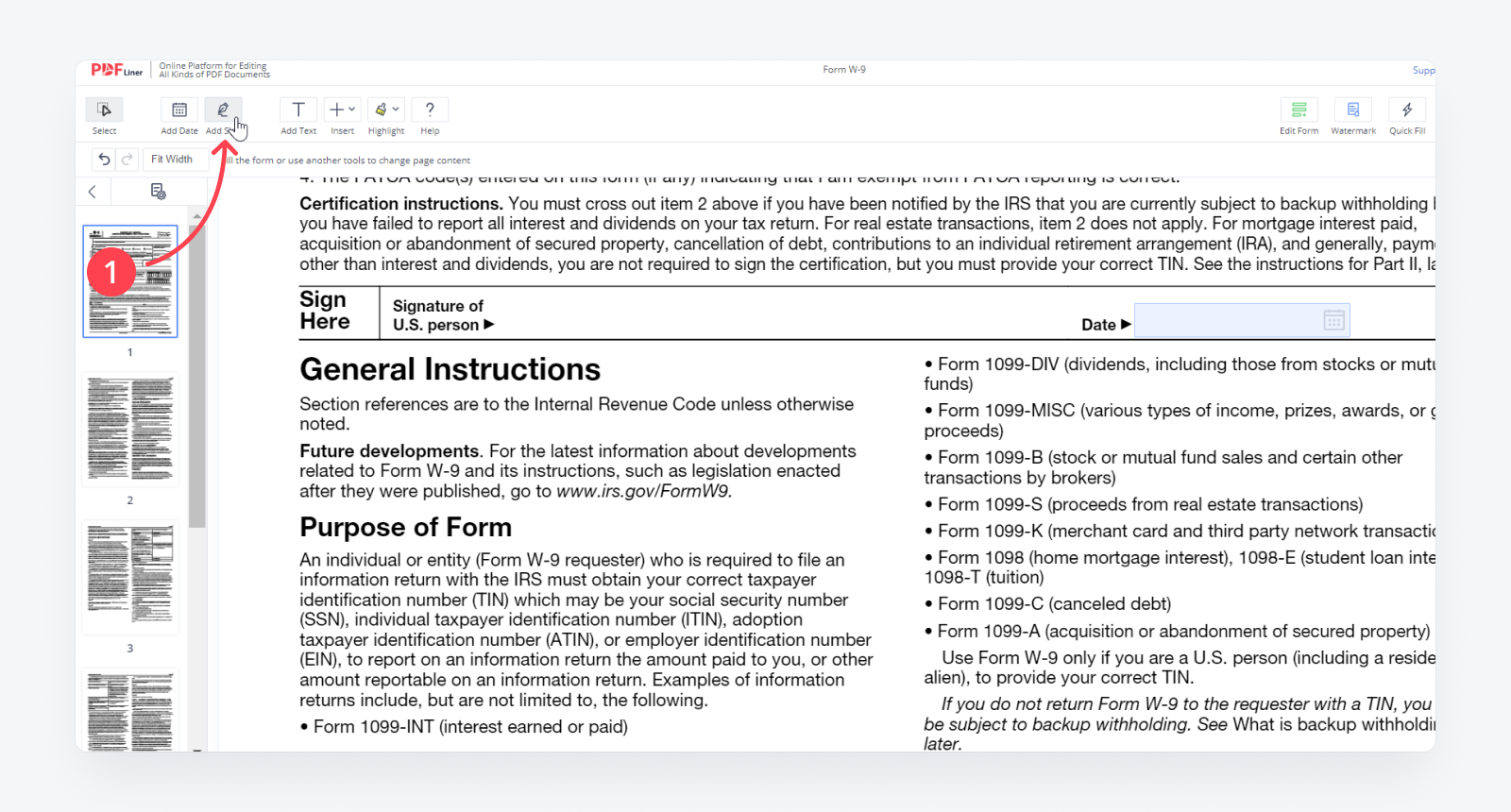Open the fourth page thumbnail

click(x=130, y=710)
